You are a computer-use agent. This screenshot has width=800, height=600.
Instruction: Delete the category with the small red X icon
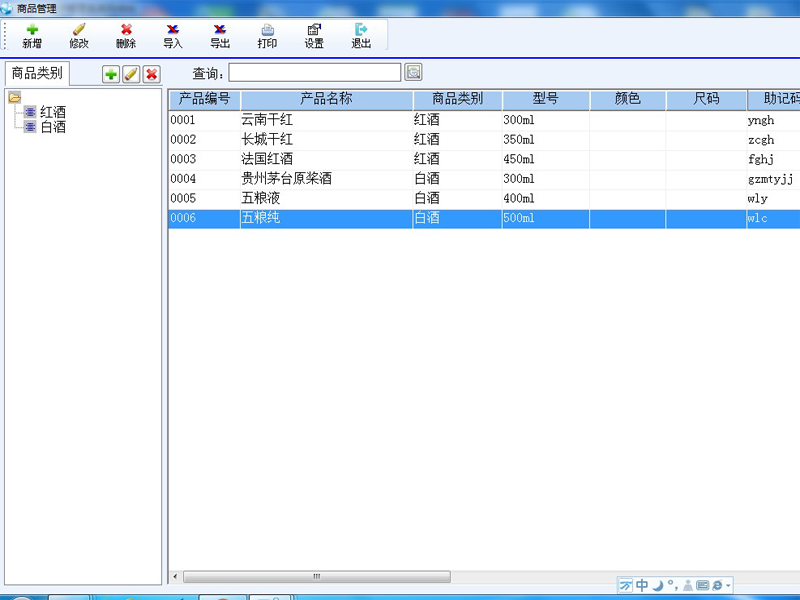[x=151, y=74]
